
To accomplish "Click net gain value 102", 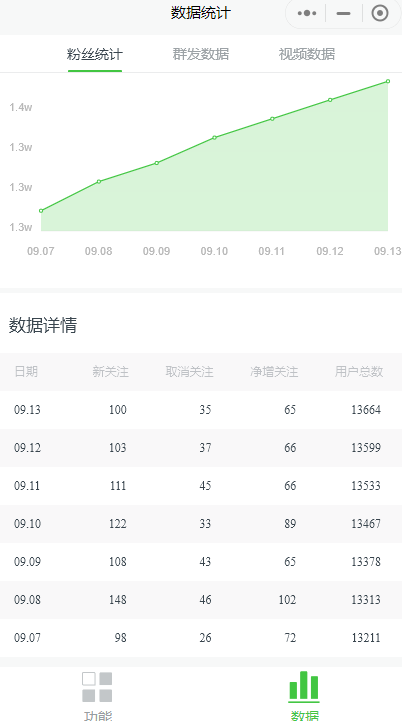I will pos(287,600).
